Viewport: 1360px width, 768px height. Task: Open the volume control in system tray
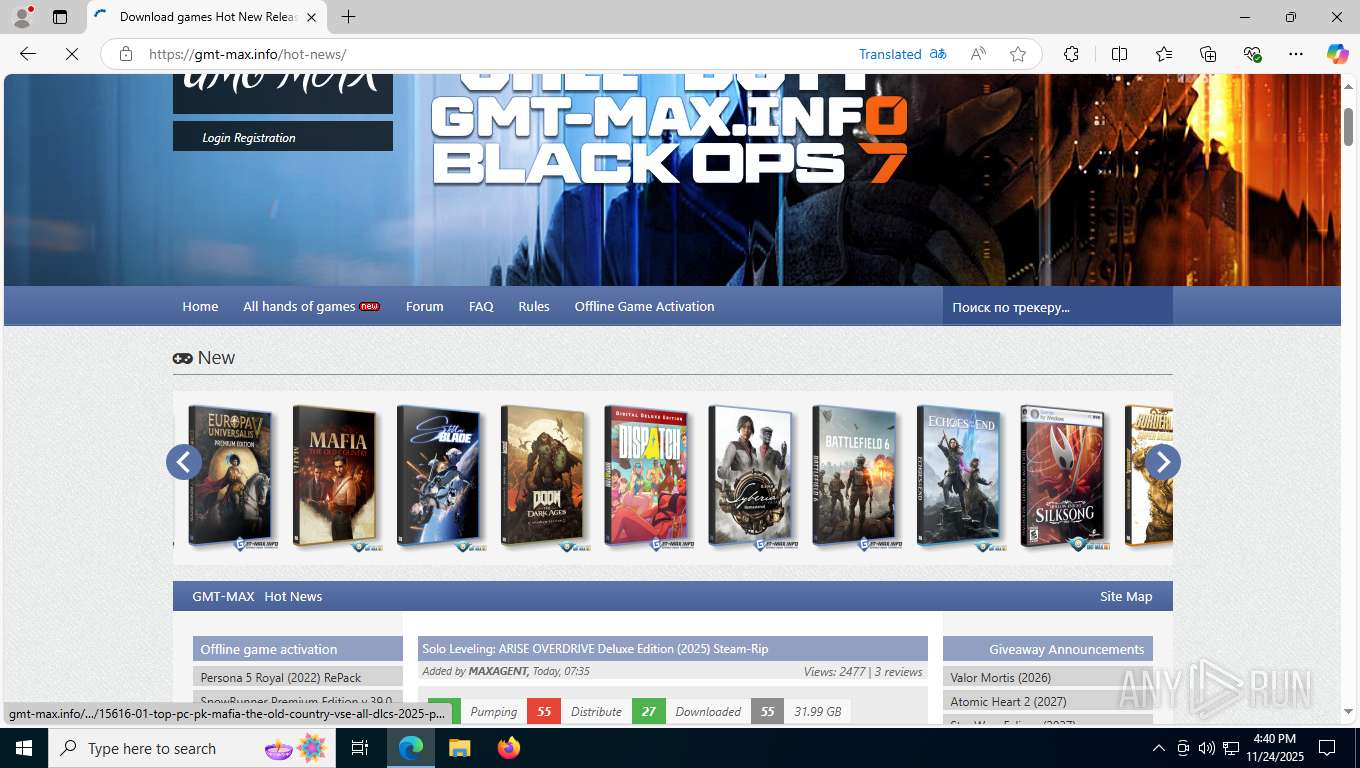[x=1207, y=748]
